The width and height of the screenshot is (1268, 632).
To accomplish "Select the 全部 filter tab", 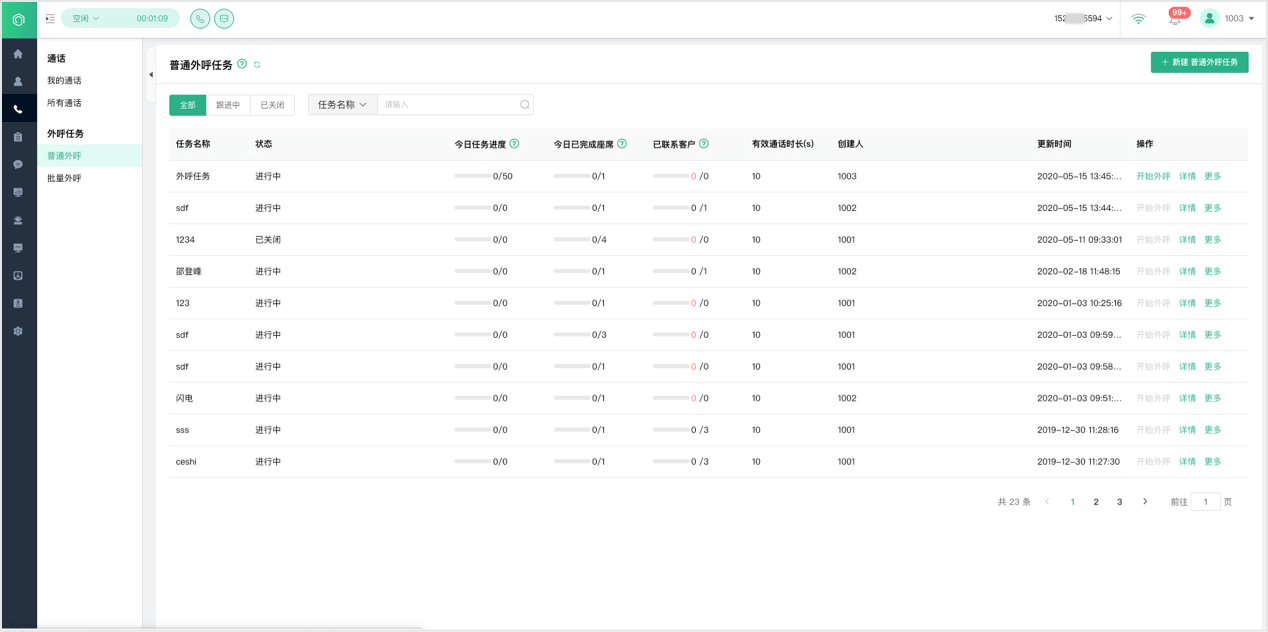I will 188,105.
